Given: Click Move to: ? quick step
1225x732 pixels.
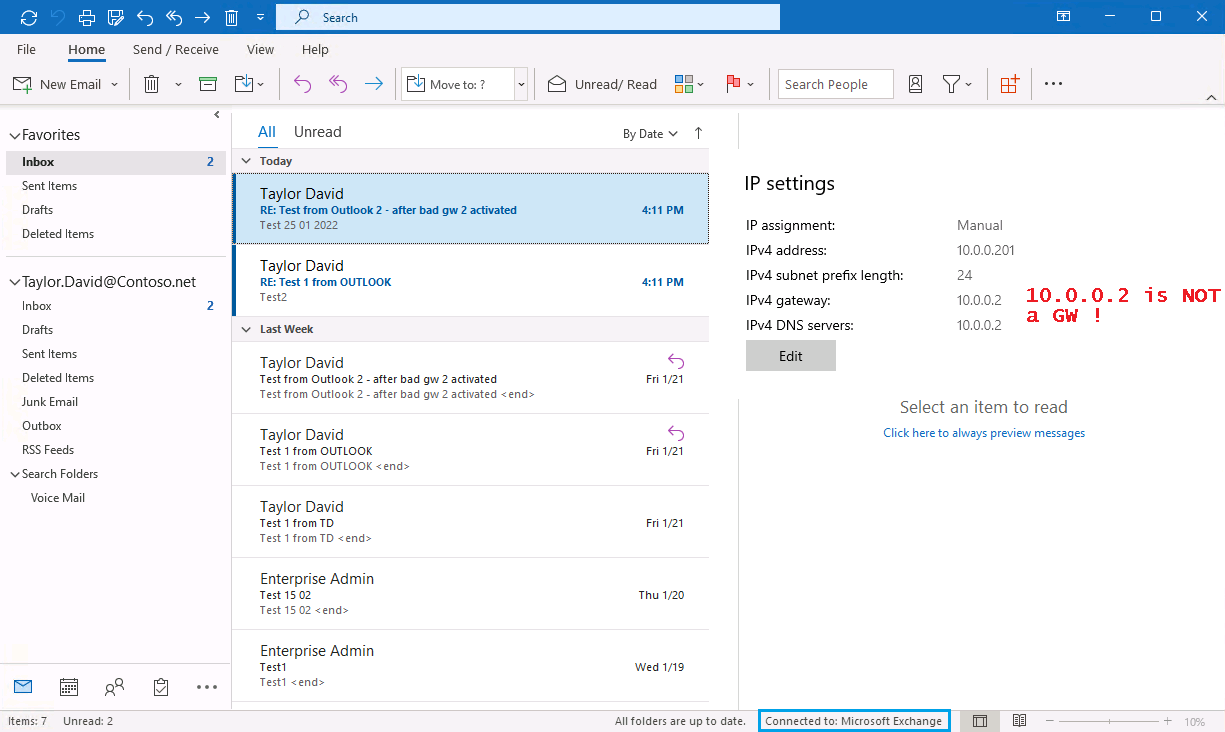Looking at the screenshot, I should click(458, 85).
